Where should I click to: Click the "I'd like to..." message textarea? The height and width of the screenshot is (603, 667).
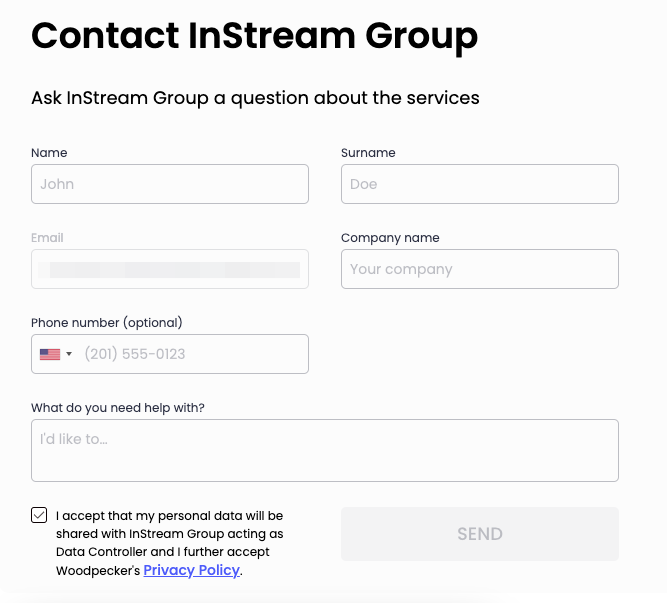click(x=325, y=450)
